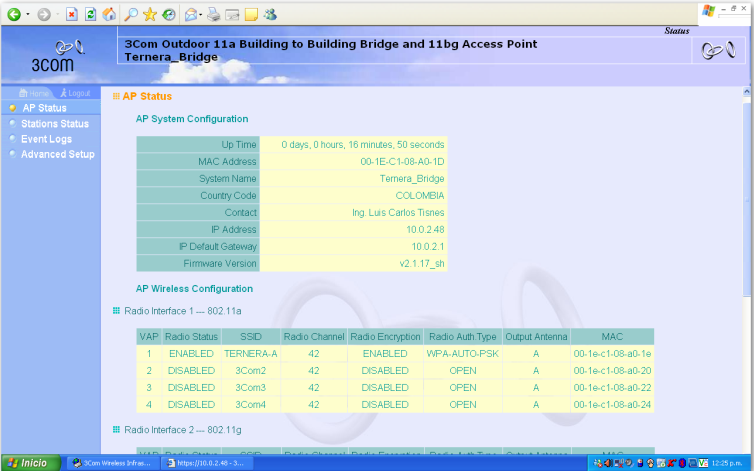Screen dimensions: 754x471
Task: Click the browser Back arrow button
Action: 14,15
